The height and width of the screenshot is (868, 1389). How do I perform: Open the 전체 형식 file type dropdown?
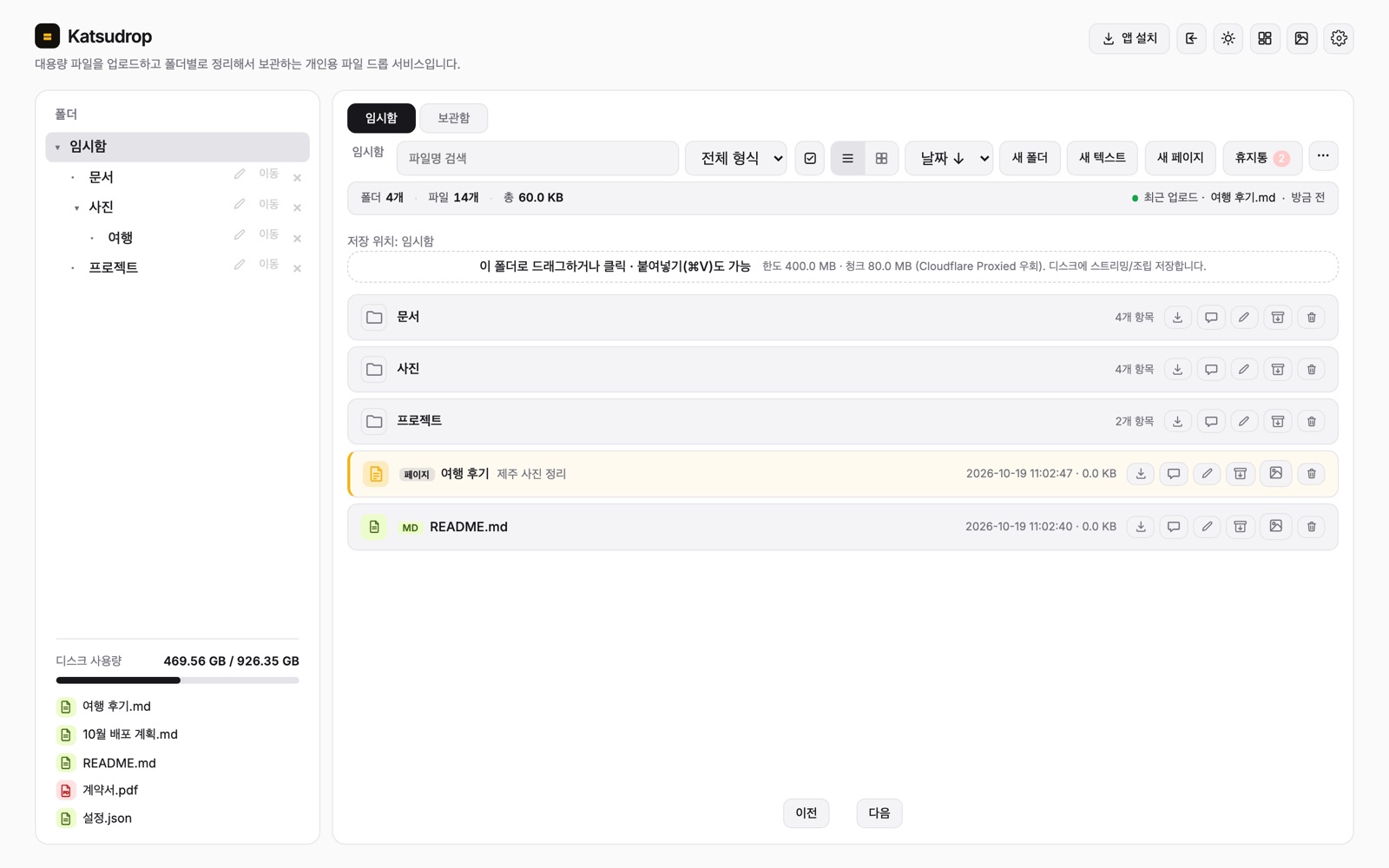pyautogui.click(x=736, y=158)
